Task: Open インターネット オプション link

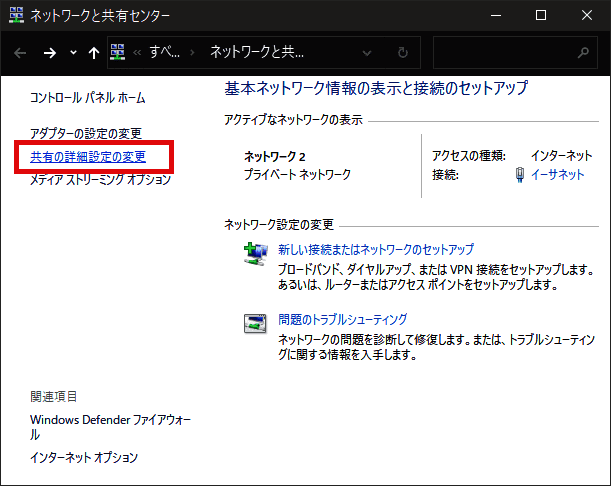Action: (x=84, y=458)
